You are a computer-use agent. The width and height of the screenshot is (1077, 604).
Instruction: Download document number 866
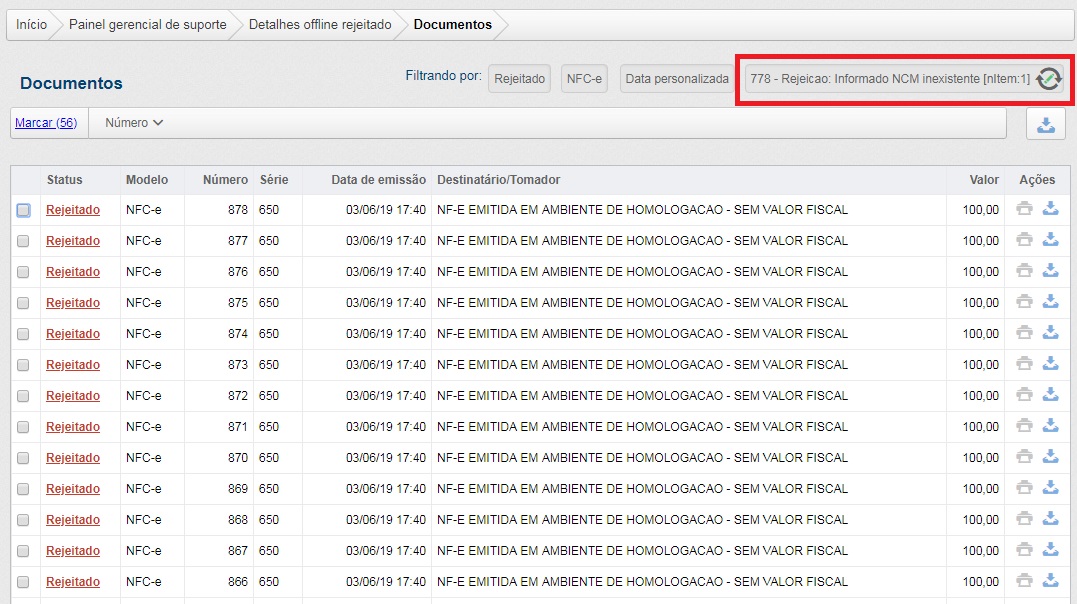point(1050,581)
